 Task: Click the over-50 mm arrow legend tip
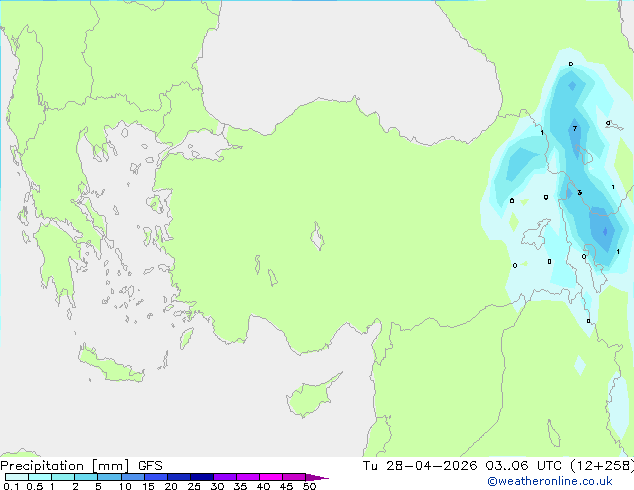point(317,477)
